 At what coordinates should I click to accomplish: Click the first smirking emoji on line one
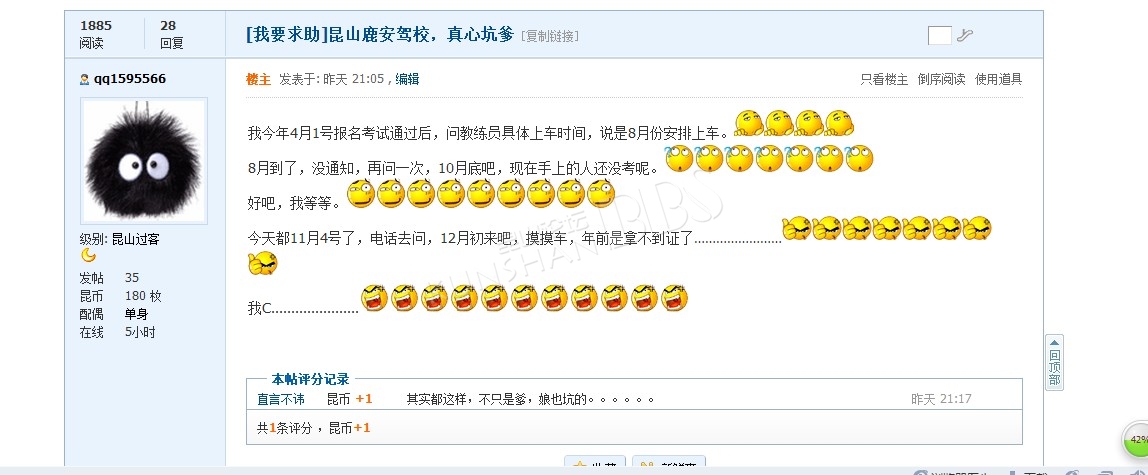point(748,123)
